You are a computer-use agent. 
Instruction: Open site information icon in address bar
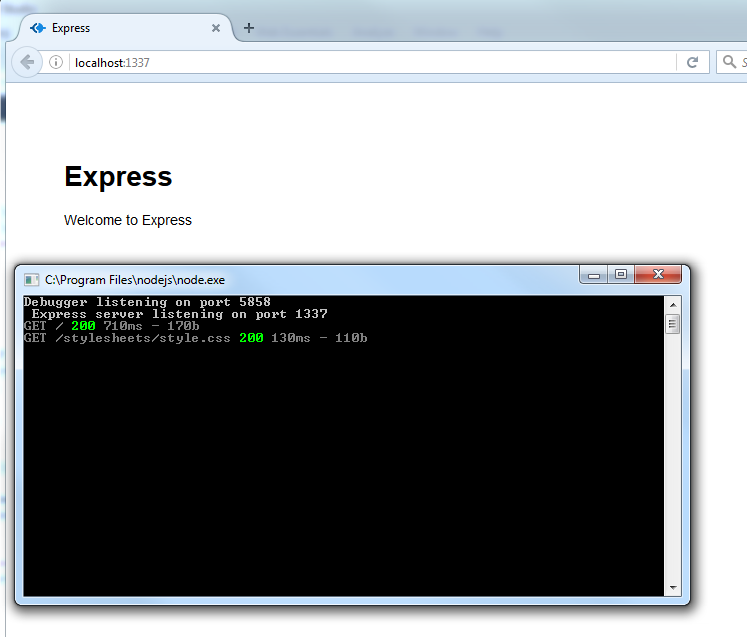(x=56, y=62)
